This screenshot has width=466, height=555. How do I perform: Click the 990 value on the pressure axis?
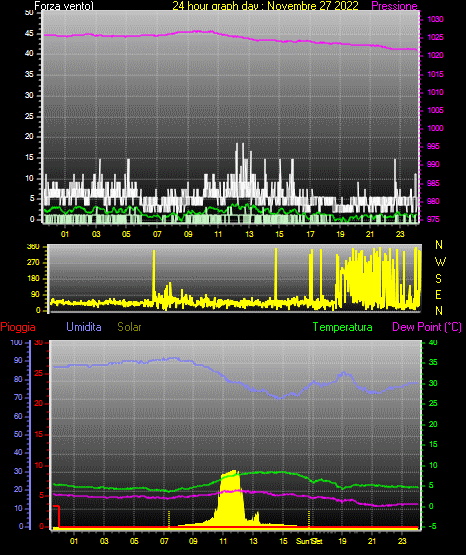point(433,165)
